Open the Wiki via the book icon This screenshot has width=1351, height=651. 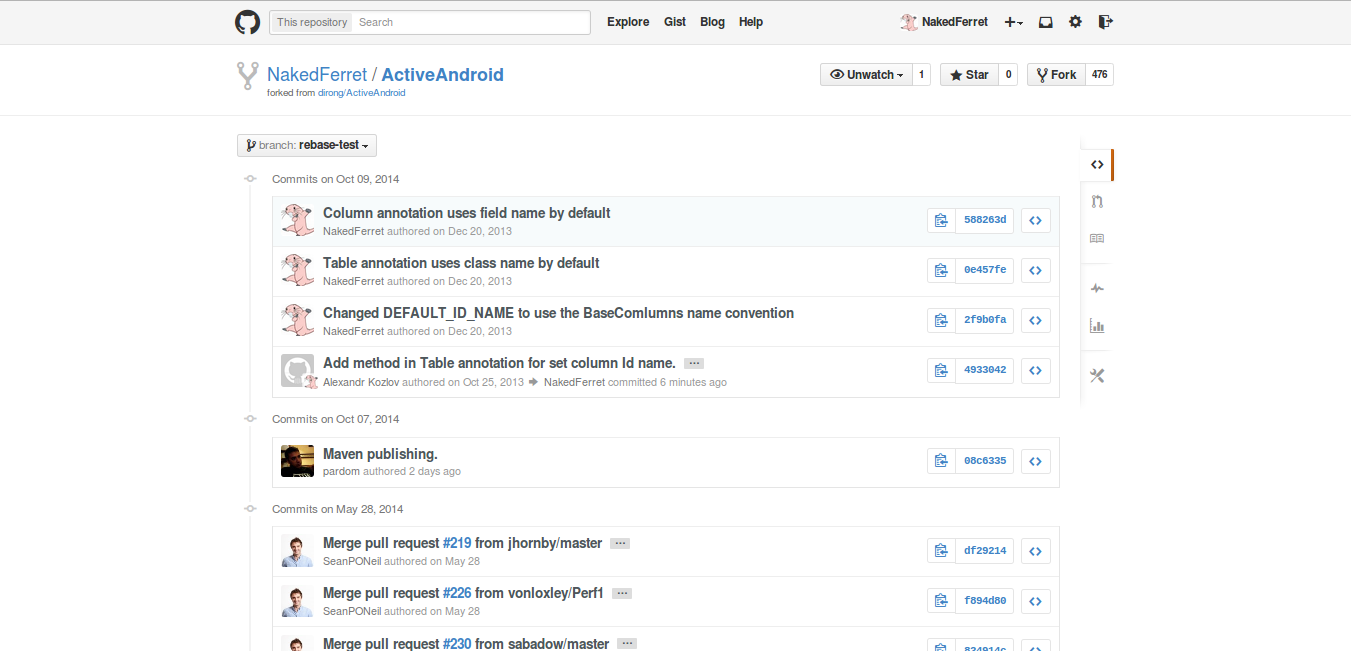pos(1097,238)
